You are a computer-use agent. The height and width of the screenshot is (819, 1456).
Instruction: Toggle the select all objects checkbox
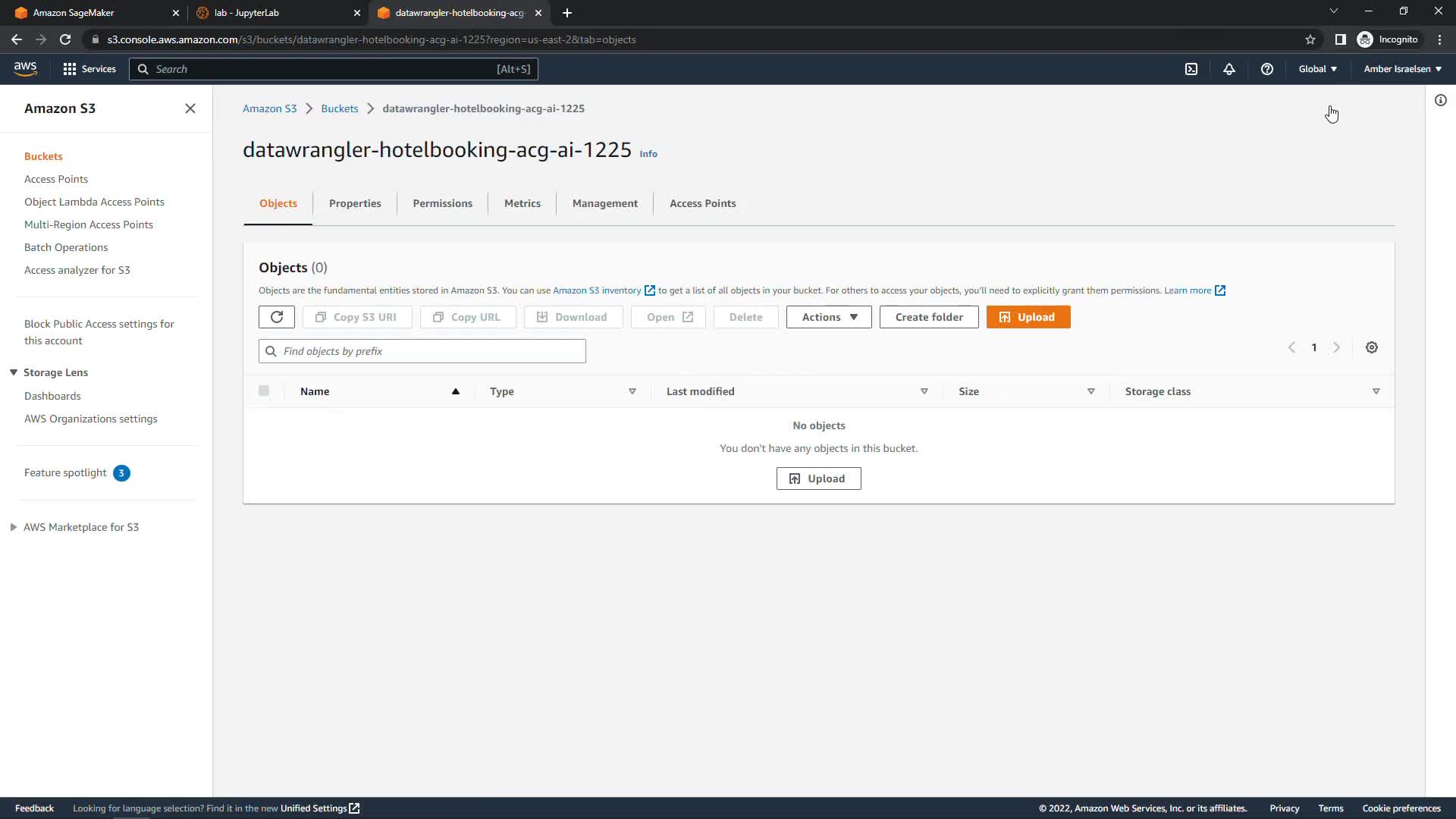pyautogui.click(x=264, y=391)
